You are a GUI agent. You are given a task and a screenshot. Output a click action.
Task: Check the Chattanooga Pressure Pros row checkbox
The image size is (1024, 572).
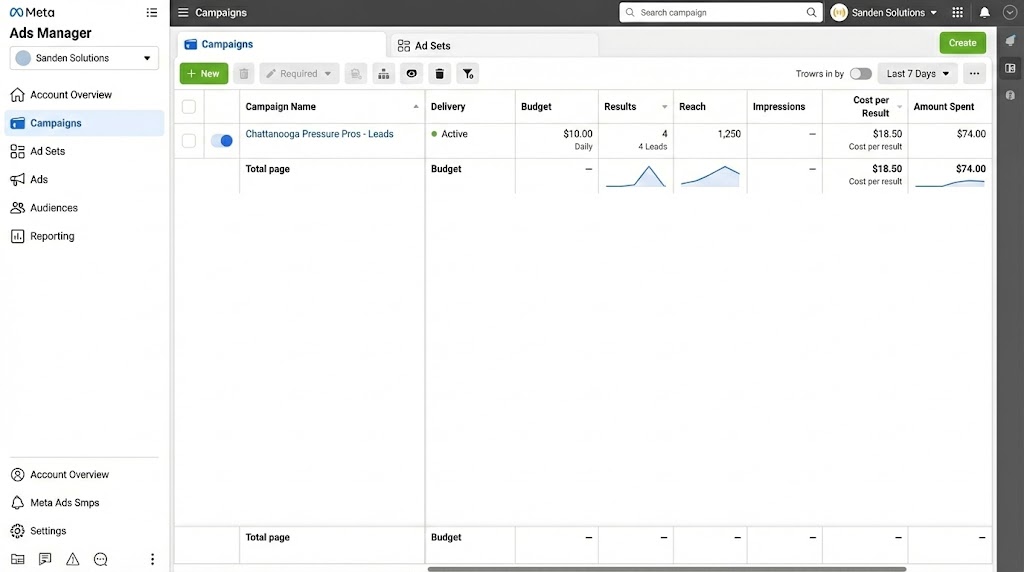pos(189,140)
